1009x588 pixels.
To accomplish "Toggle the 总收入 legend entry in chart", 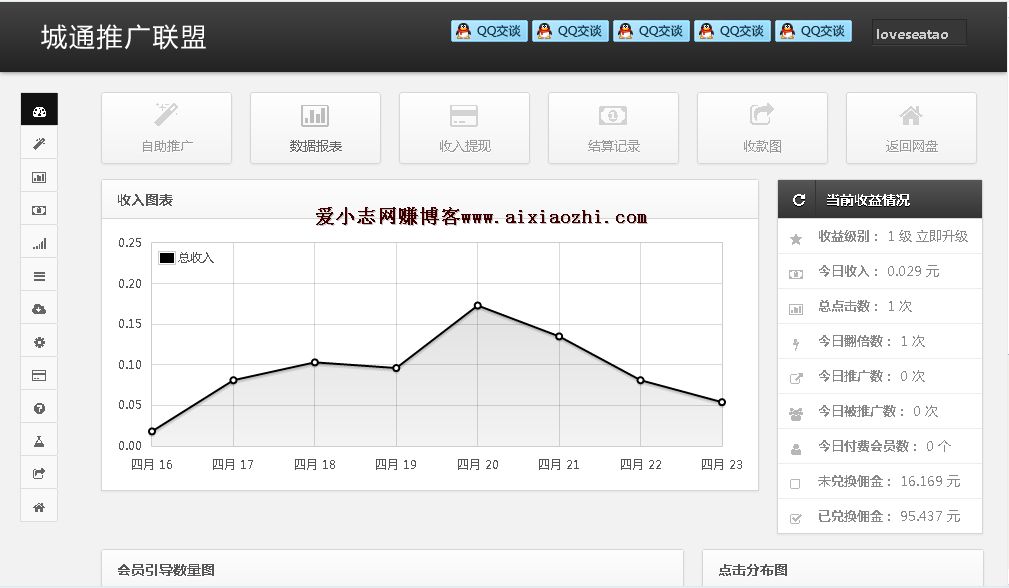I will click(186, 258).
